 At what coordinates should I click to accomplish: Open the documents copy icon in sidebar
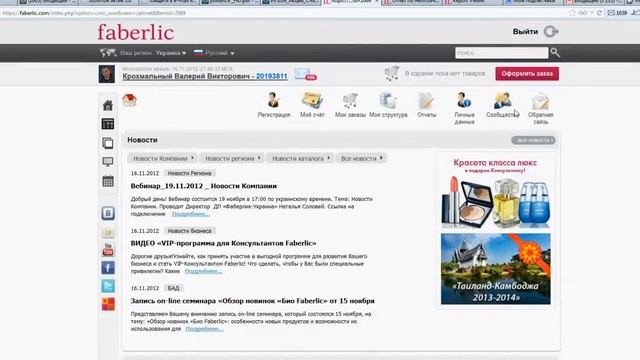point(108,143)
